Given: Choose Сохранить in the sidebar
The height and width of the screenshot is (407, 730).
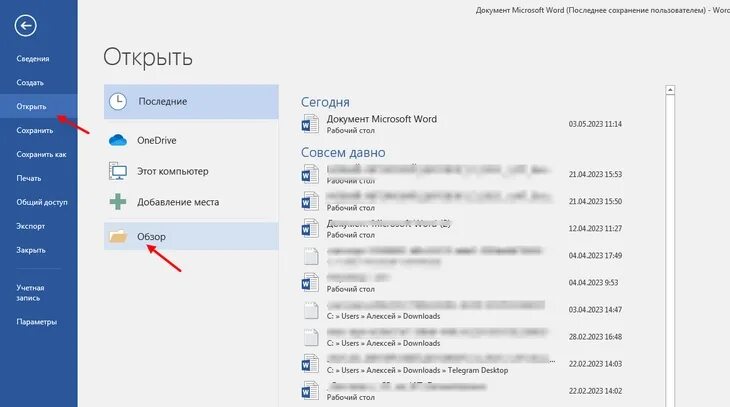Looking at the screenshot, I should point(34,130).
